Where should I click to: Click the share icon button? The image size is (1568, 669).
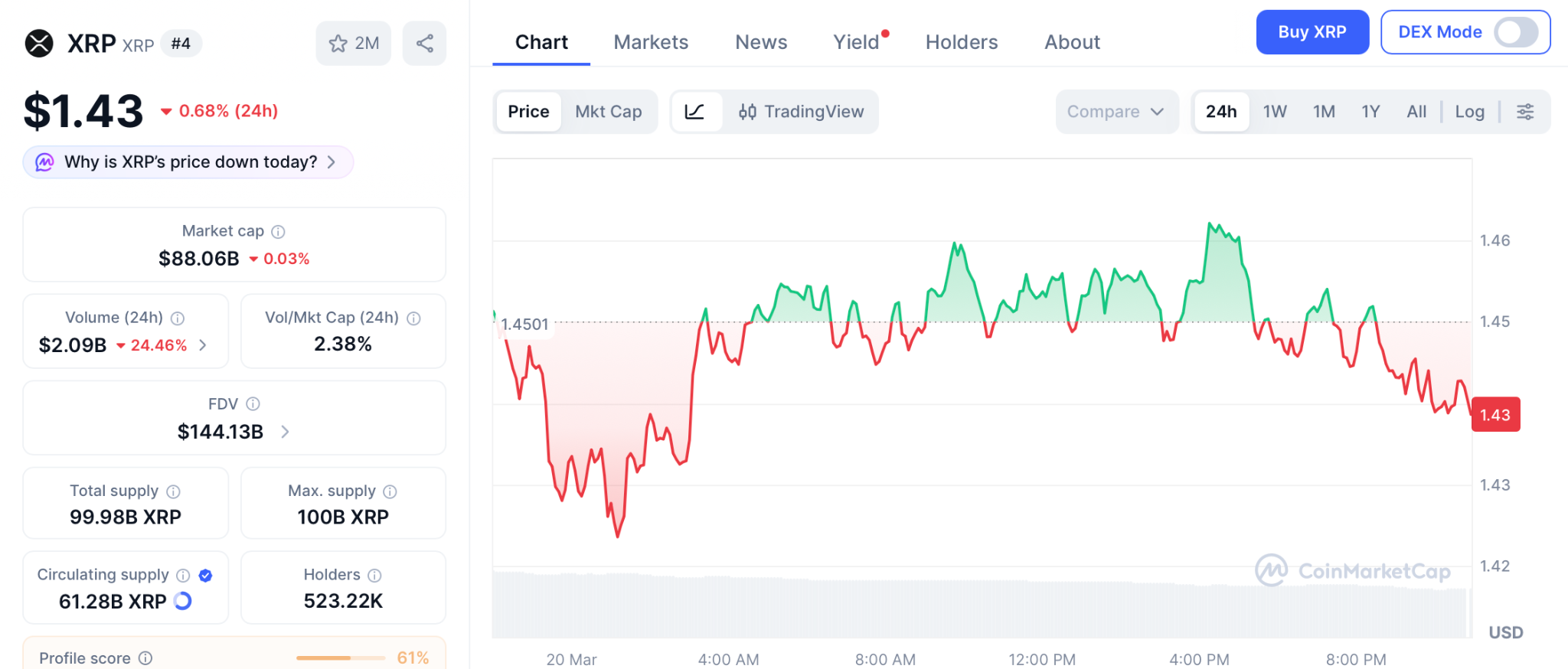pyautogui.click(x=425, y=44)
